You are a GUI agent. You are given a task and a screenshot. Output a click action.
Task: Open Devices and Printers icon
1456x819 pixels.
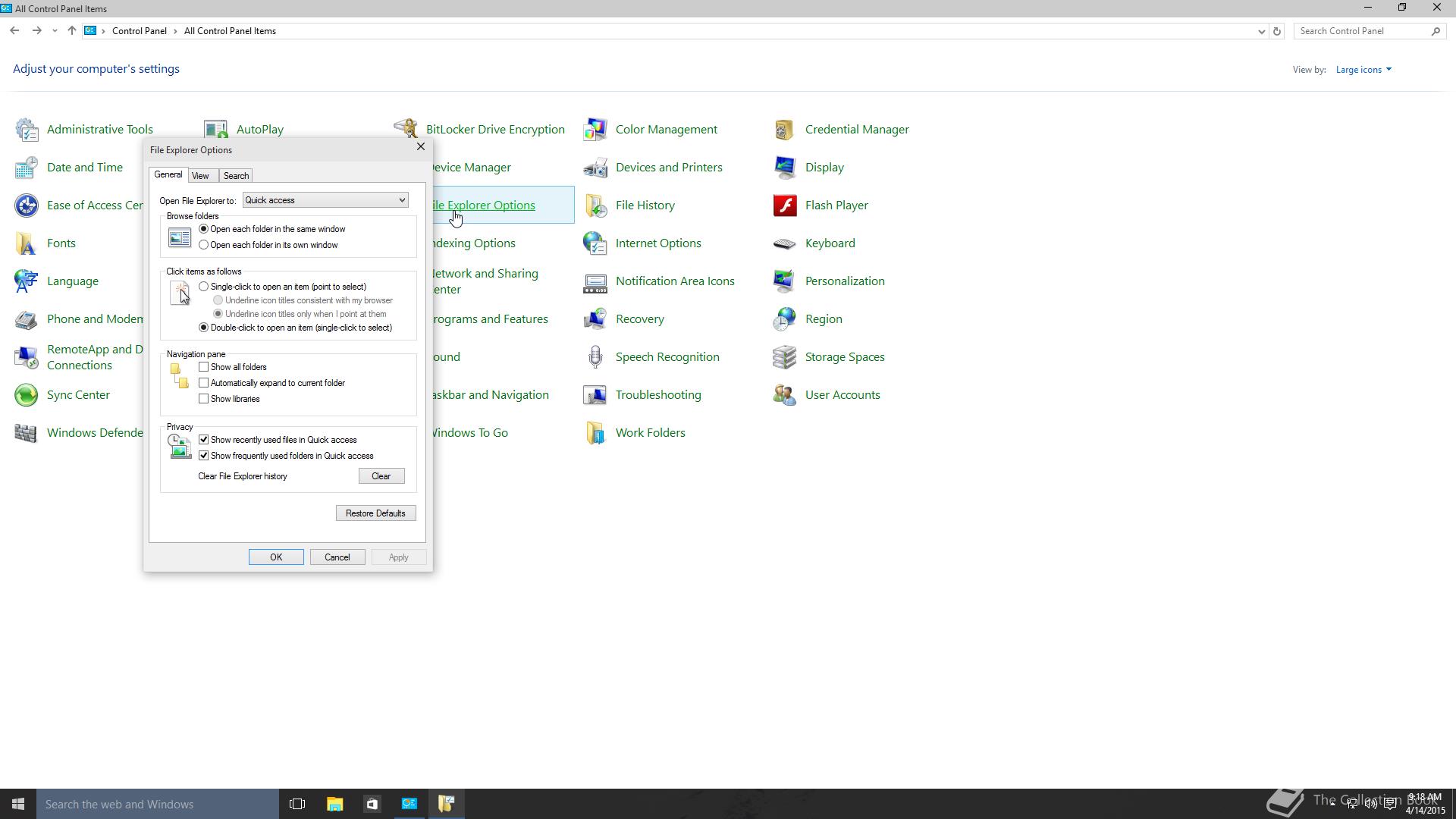click(595, 168)
